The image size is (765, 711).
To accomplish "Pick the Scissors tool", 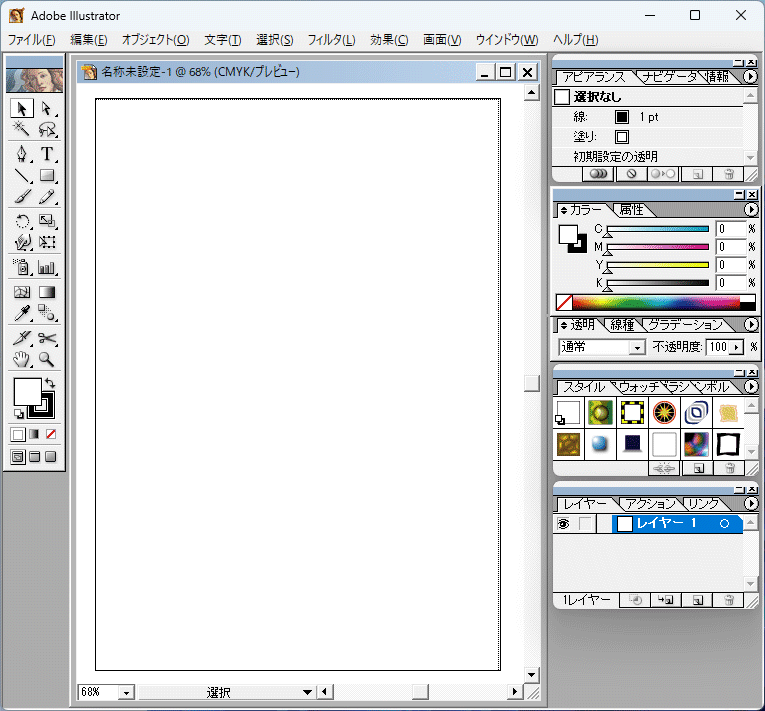I will (x=47, y=338).
